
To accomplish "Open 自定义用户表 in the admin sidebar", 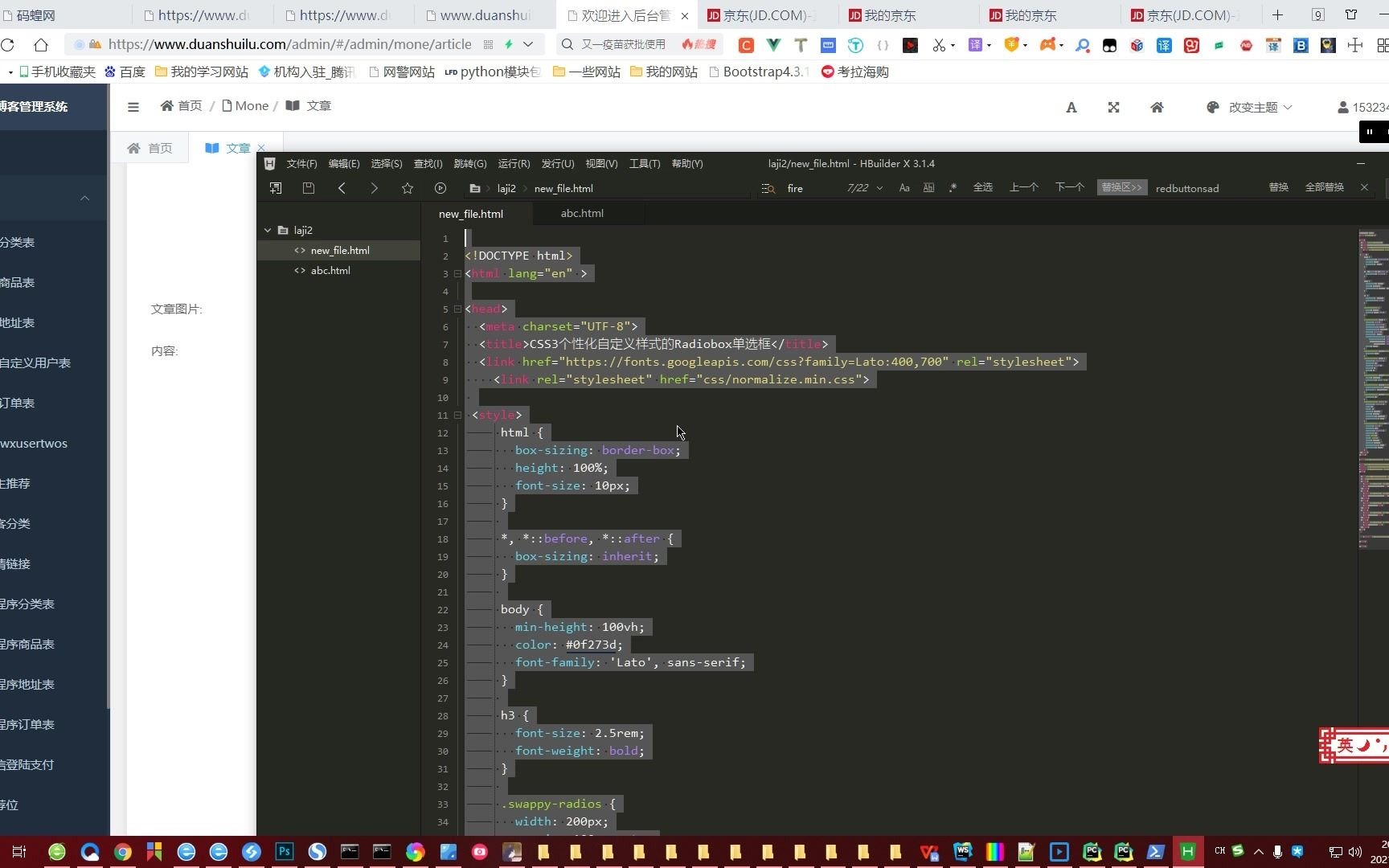I will (x=35, y=363).
